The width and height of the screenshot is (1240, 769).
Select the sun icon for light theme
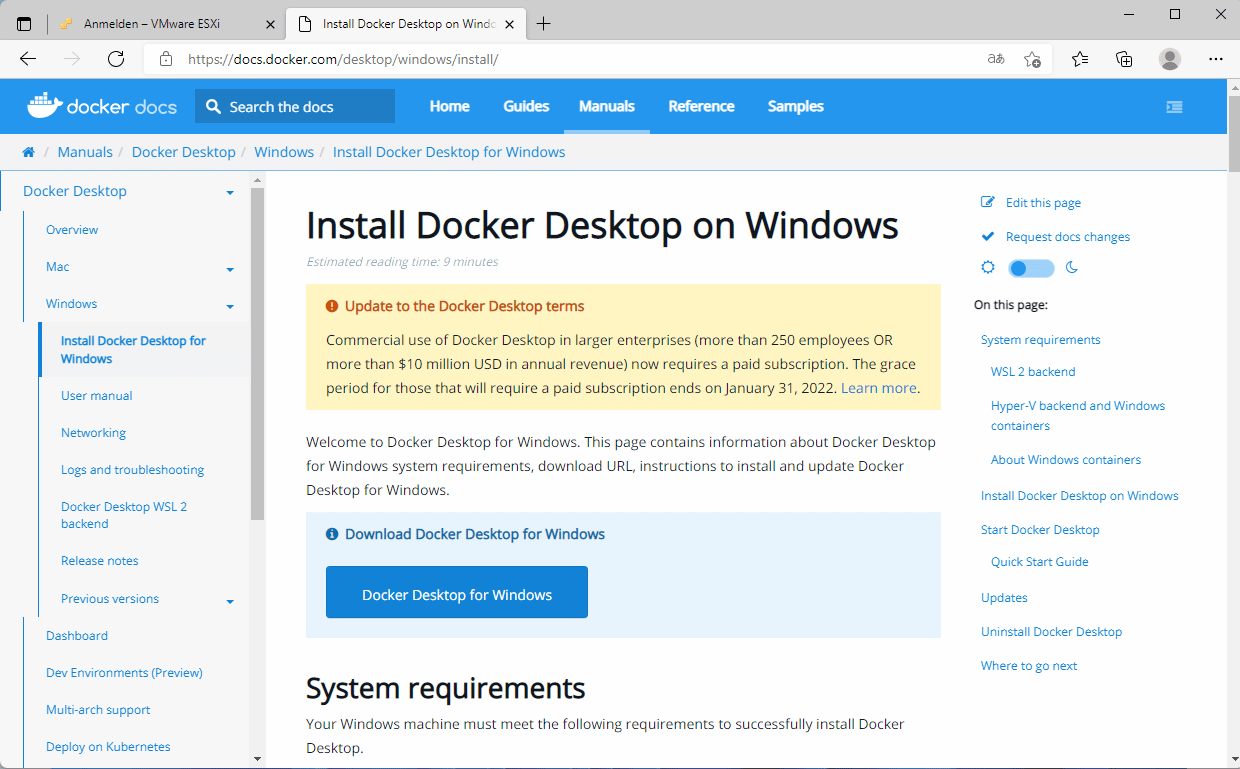(x=988, y=267)
